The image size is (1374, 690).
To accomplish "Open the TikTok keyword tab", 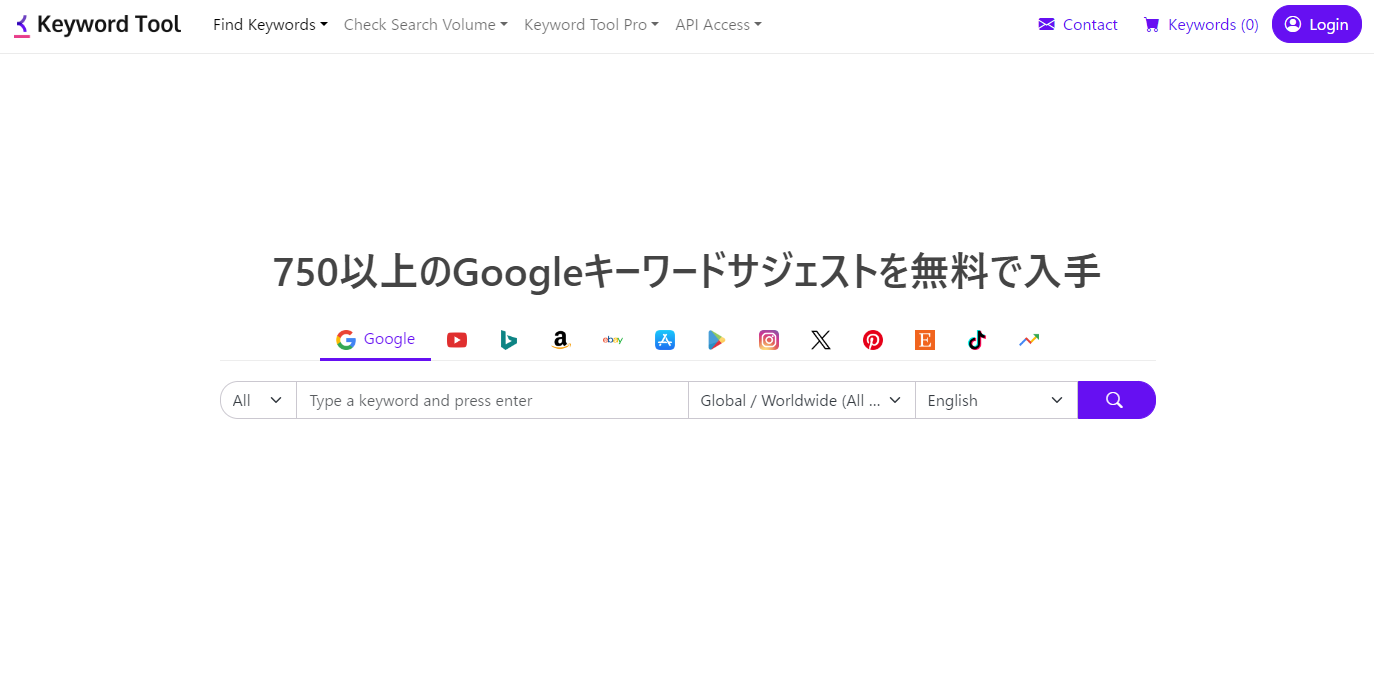I will coord(977,340).
